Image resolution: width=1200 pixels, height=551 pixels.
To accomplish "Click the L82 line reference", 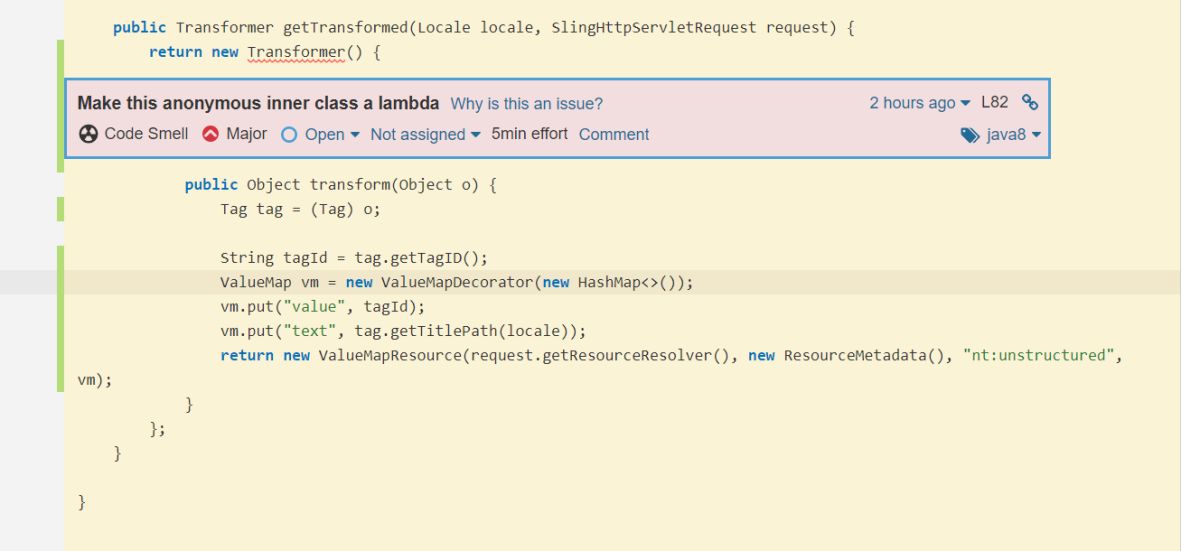I will tap(995, 102).
